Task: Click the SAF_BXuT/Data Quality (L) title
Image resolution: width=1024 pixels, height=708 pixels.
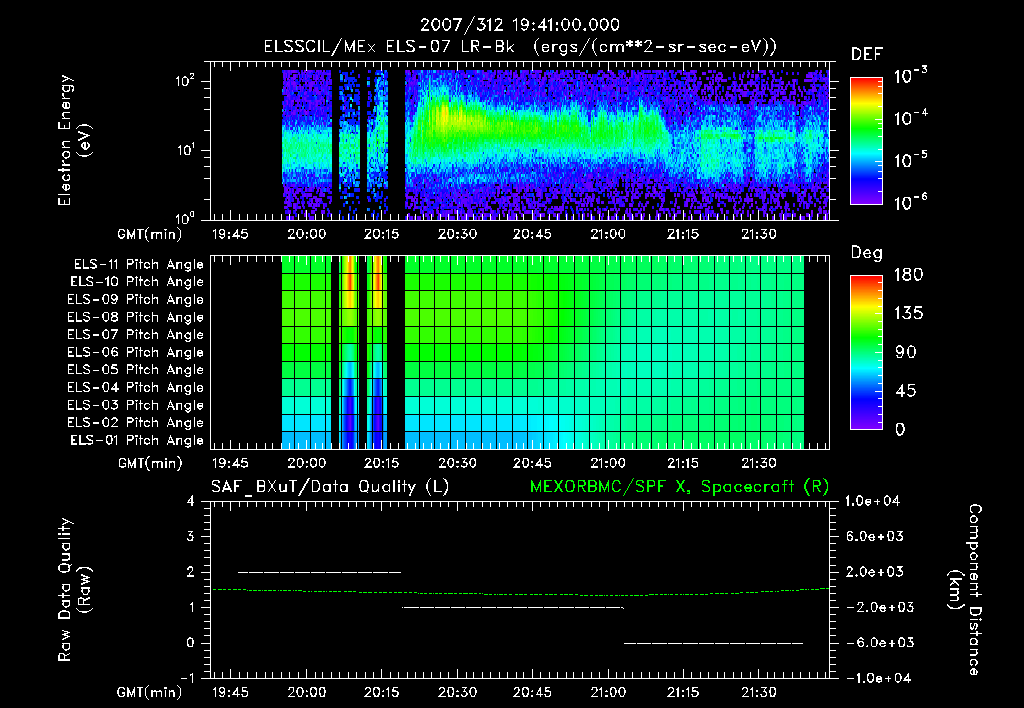Action: 330,487
